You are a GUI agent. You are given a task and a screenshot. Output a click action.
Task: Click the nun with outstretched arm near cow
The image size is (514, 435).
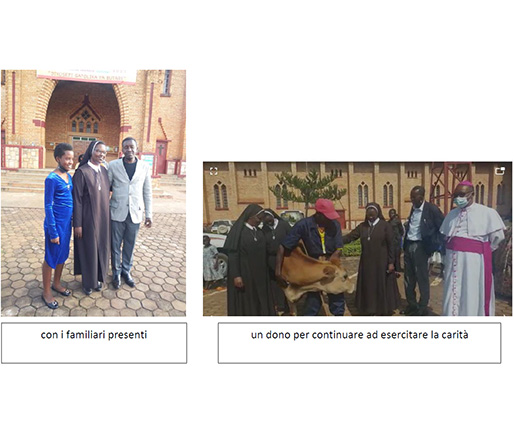(x=373, y=258)
